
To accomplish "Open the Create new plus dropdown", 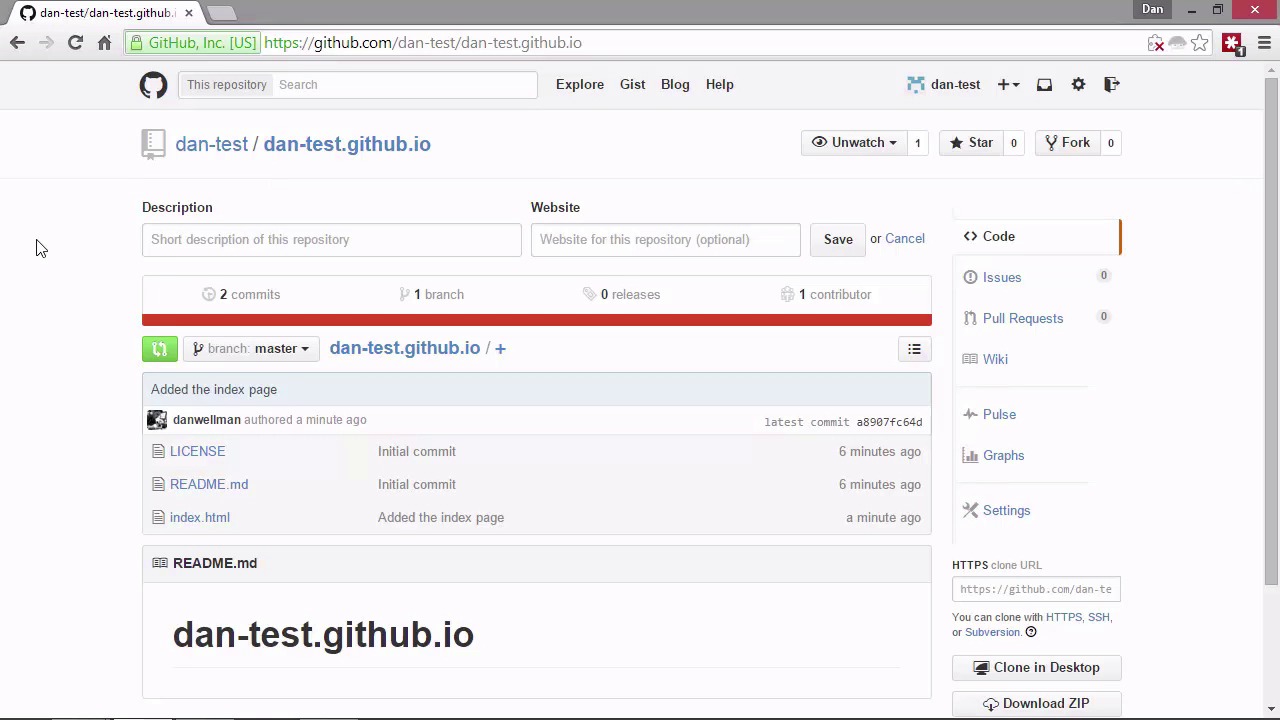I will [x=1008, y=85].
